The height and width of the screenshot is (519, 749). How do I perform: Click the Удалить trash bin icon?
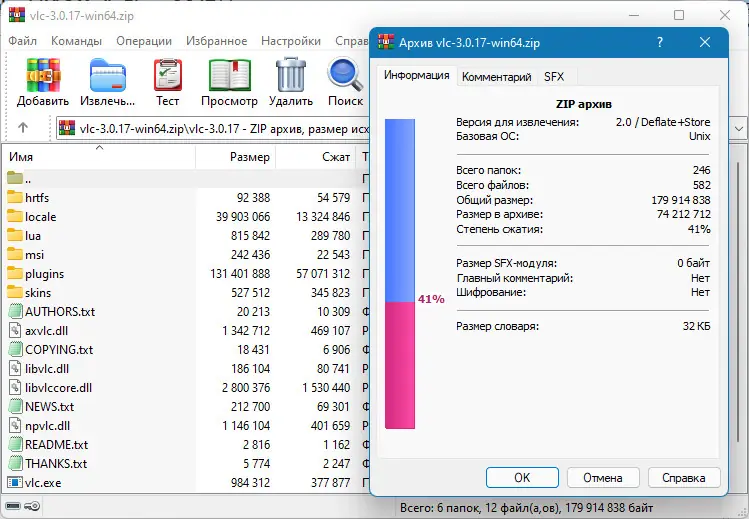[290, 74]
